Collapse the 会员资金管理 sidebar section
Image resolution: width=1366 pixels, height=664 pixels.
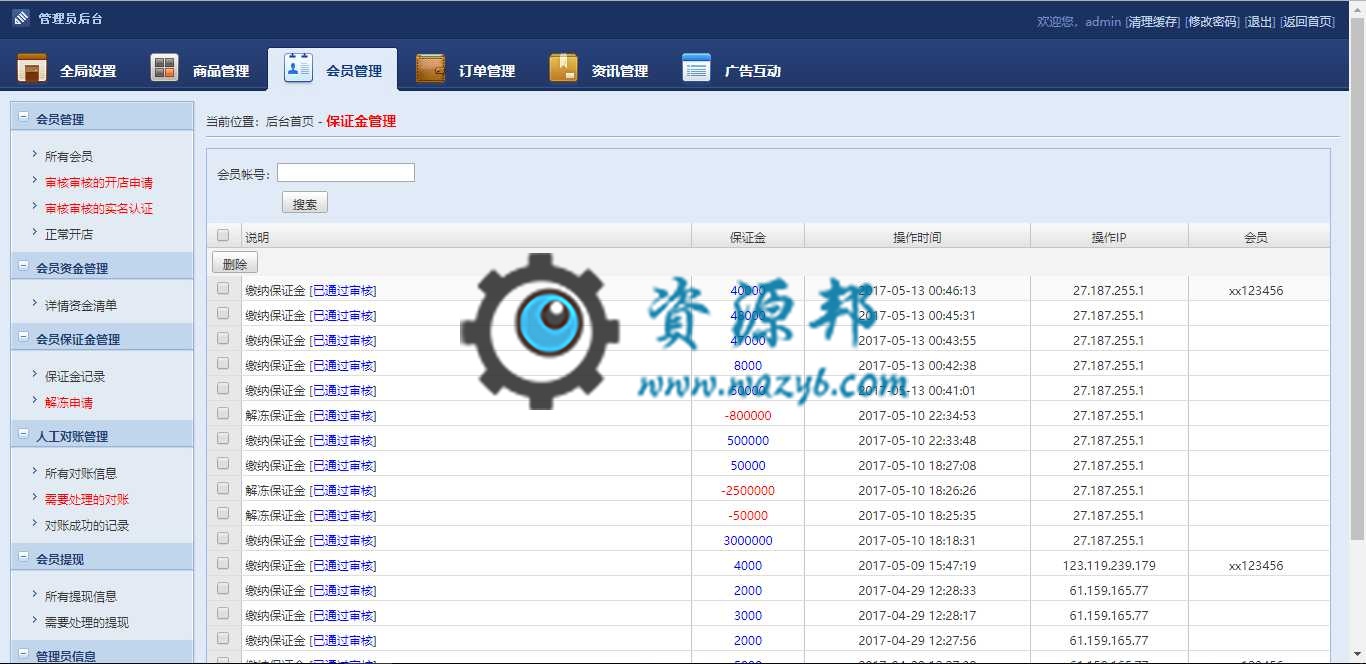(x=23, y=266)
